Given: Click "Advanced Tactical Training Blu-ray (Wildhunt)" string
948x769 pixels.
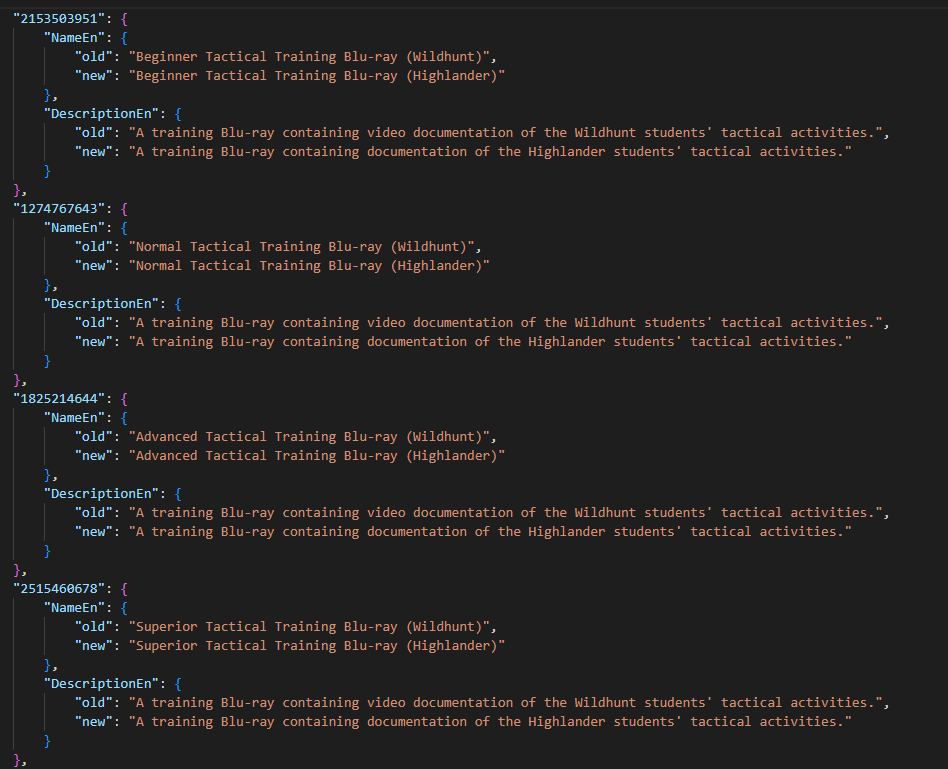Looking at the screenshot, I should [x=309, y=436].
